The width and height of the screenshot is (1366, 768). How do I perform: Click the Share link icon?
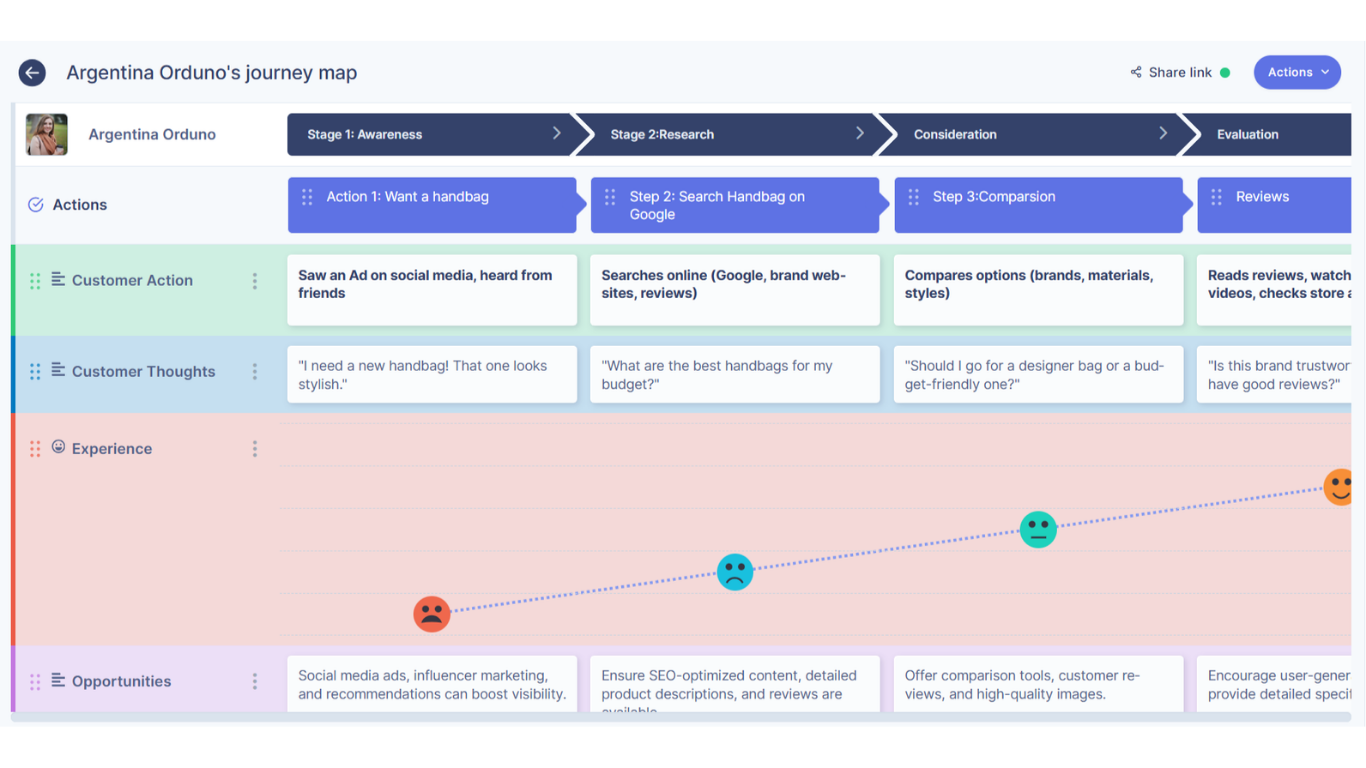1136,72
